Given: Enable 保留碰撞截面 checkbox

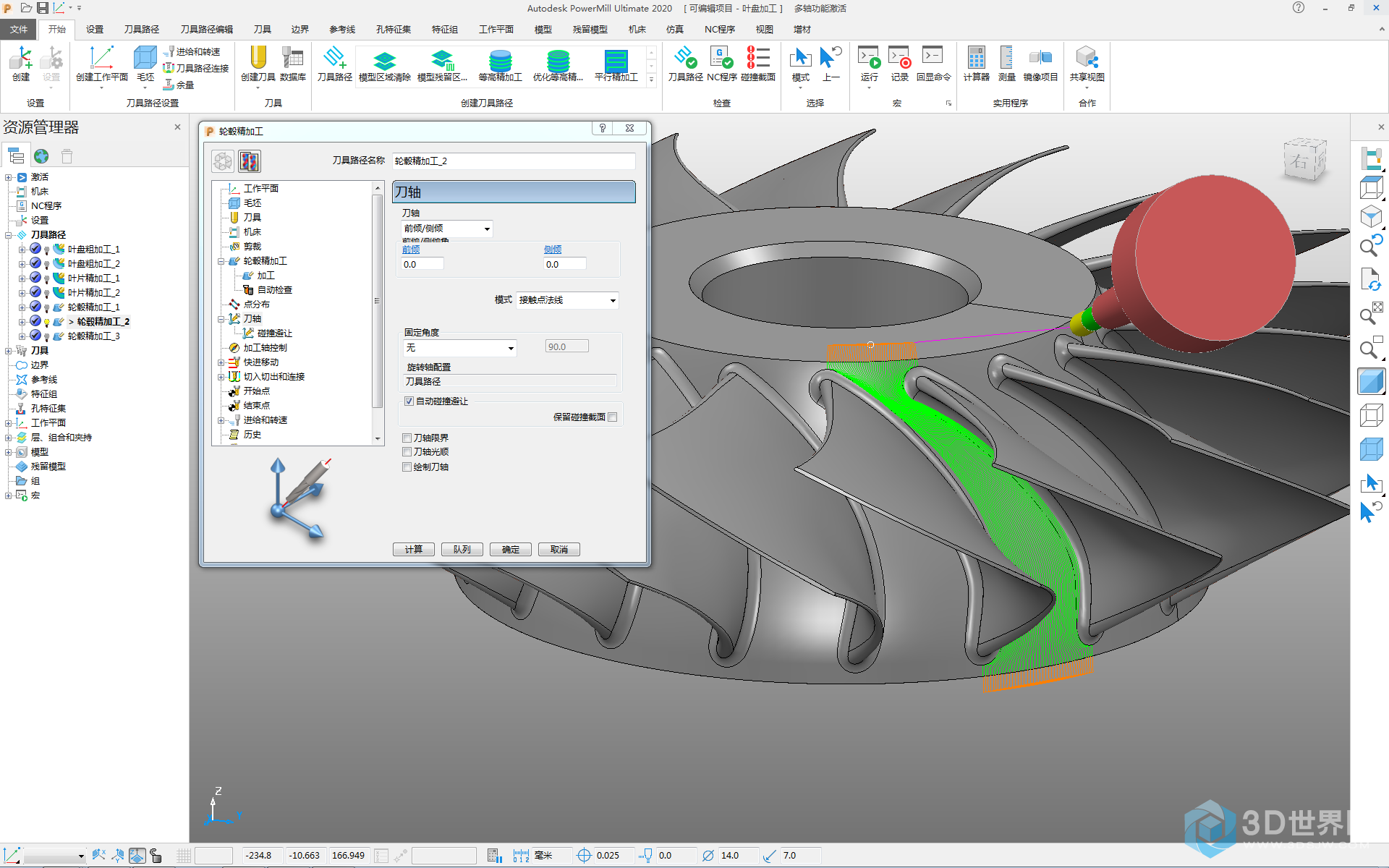Looking at the screenshot, I should coord(613,417).
